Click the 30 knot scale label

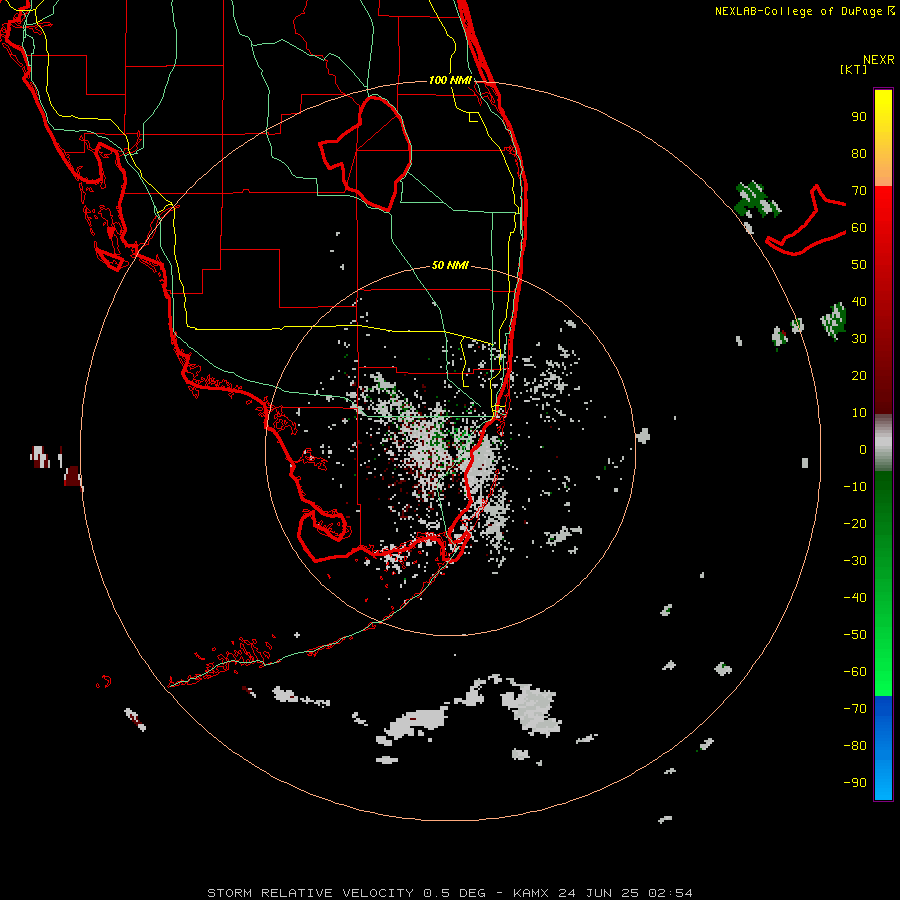click(859, 339)
